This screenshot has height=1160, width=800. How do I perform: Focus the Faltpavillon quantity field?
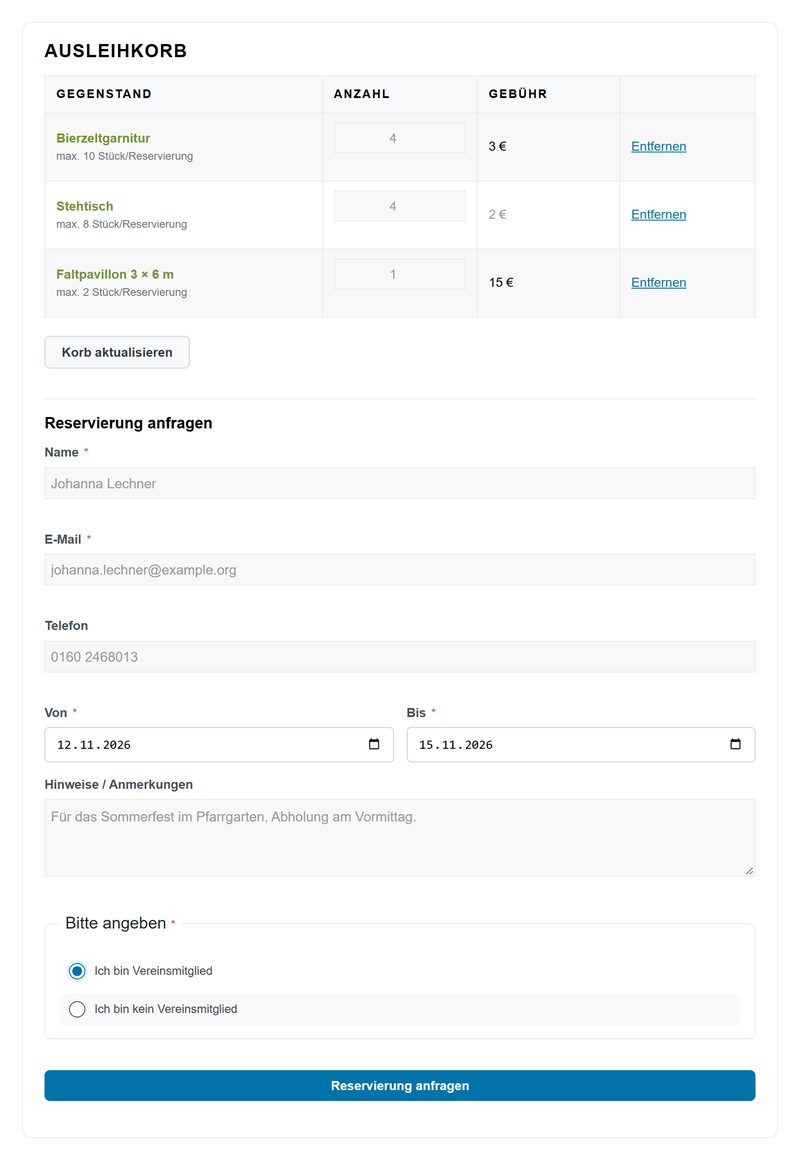[x=400, y=274]
